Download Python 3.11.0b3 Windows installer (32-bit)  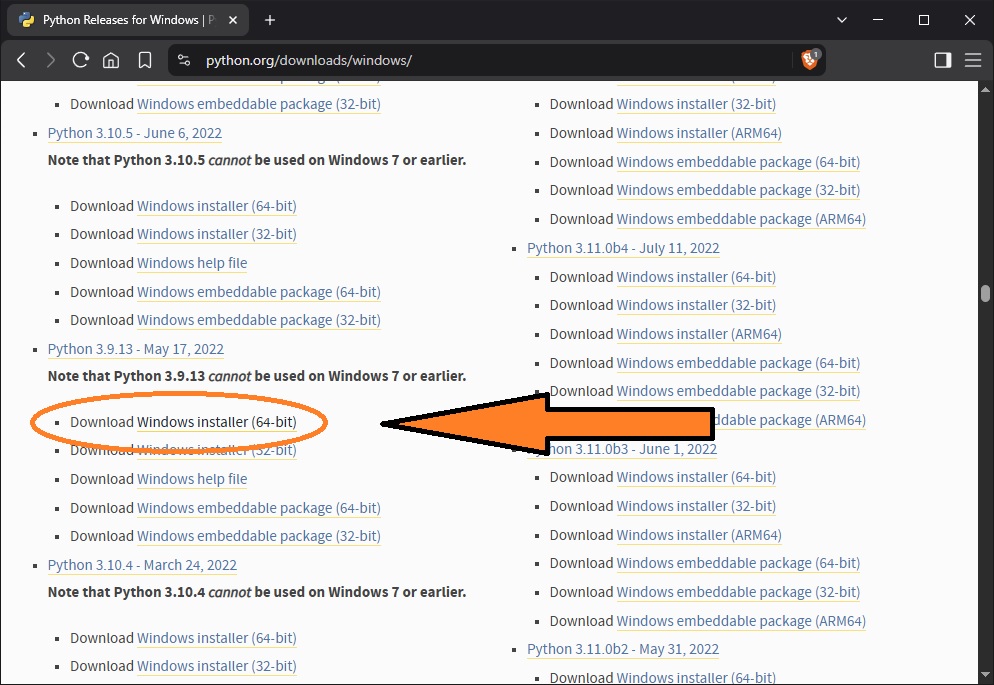tap(696, 506)
